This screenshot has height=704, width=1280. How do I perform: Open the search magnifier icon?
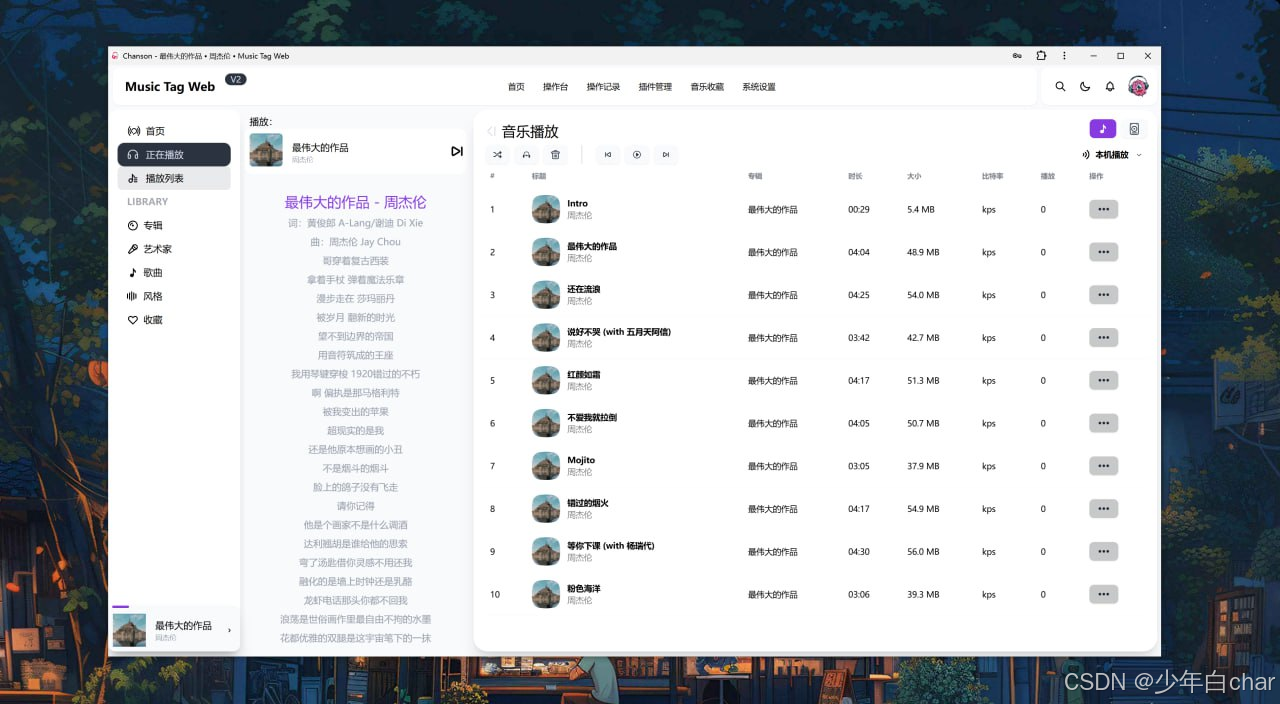pos(1061,87)
